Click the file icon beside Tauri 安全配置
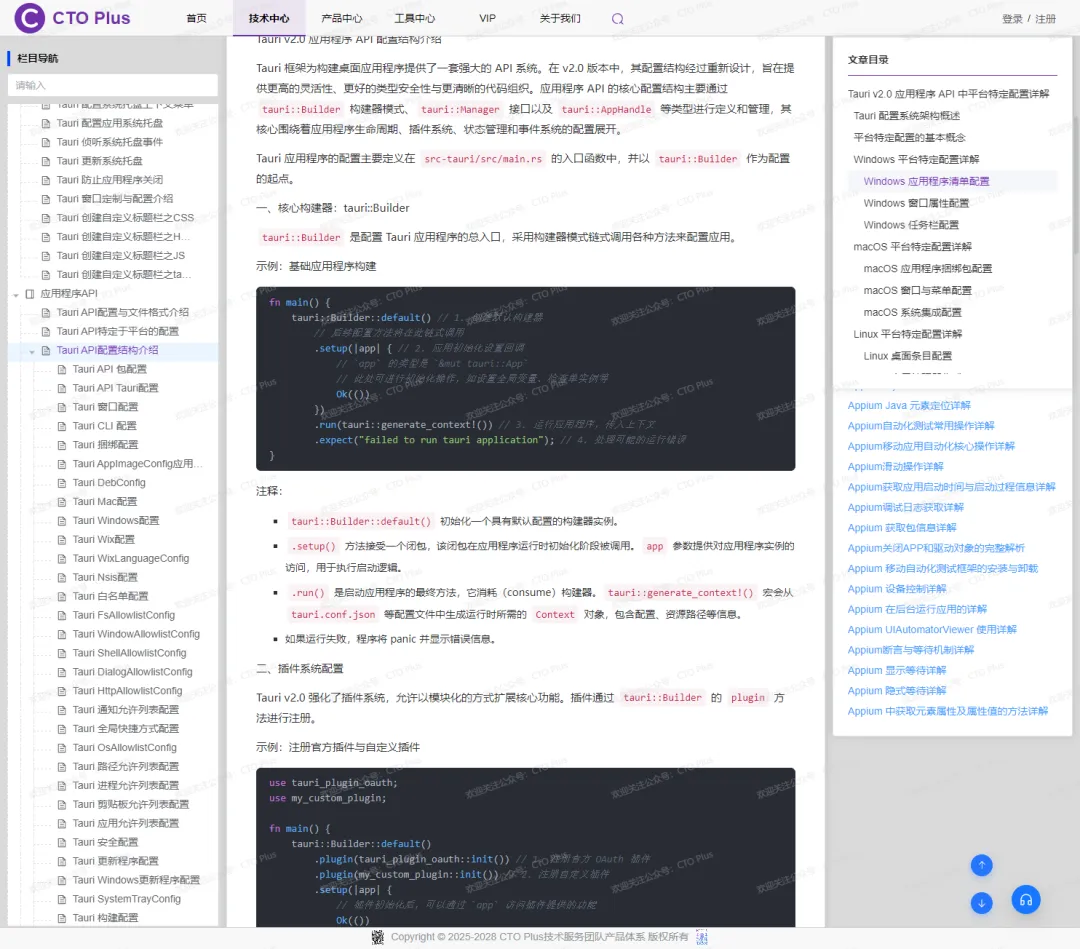1080x949 pixels. coord(62,842)
